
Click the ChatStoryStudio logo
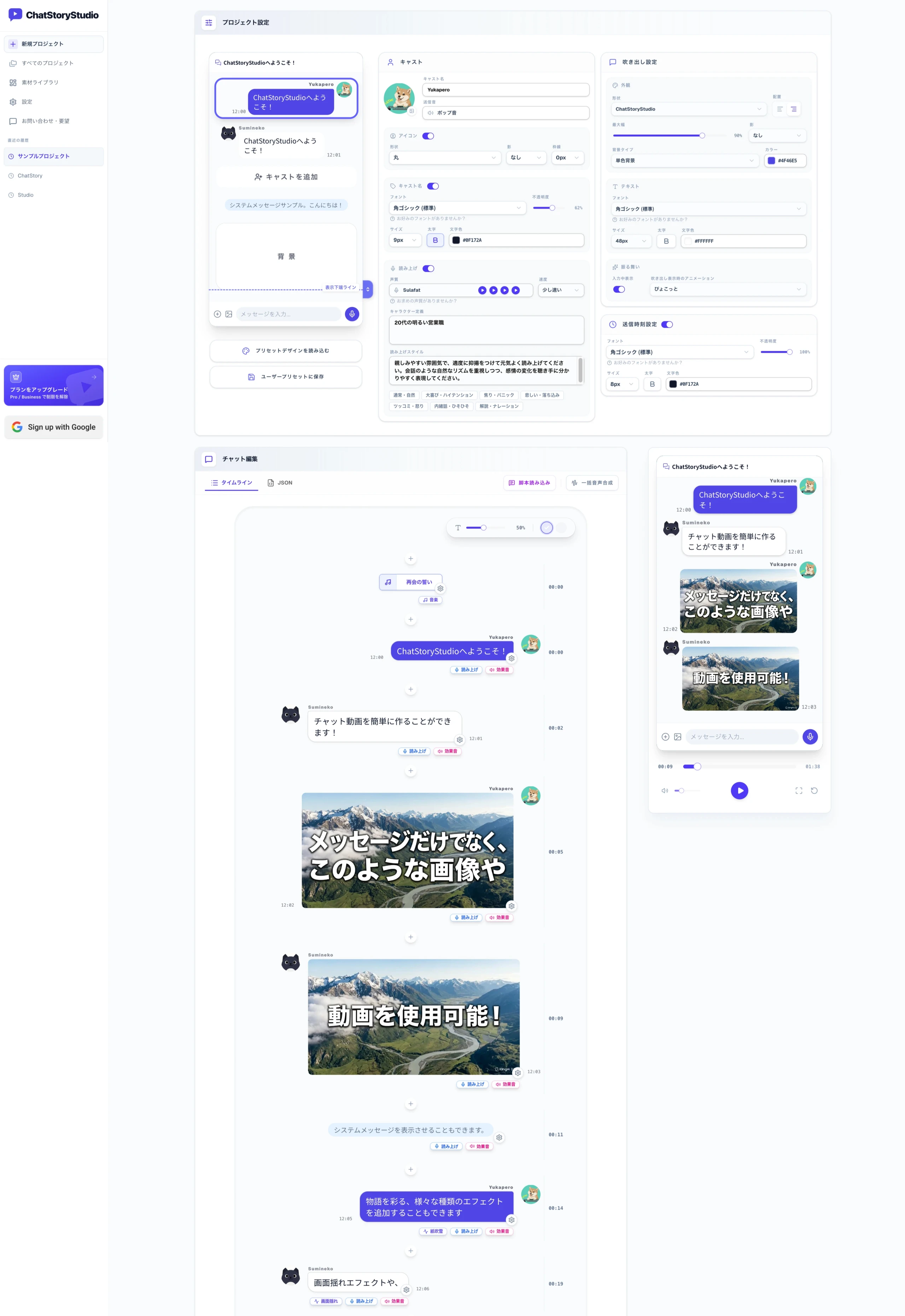click(54, 15)
